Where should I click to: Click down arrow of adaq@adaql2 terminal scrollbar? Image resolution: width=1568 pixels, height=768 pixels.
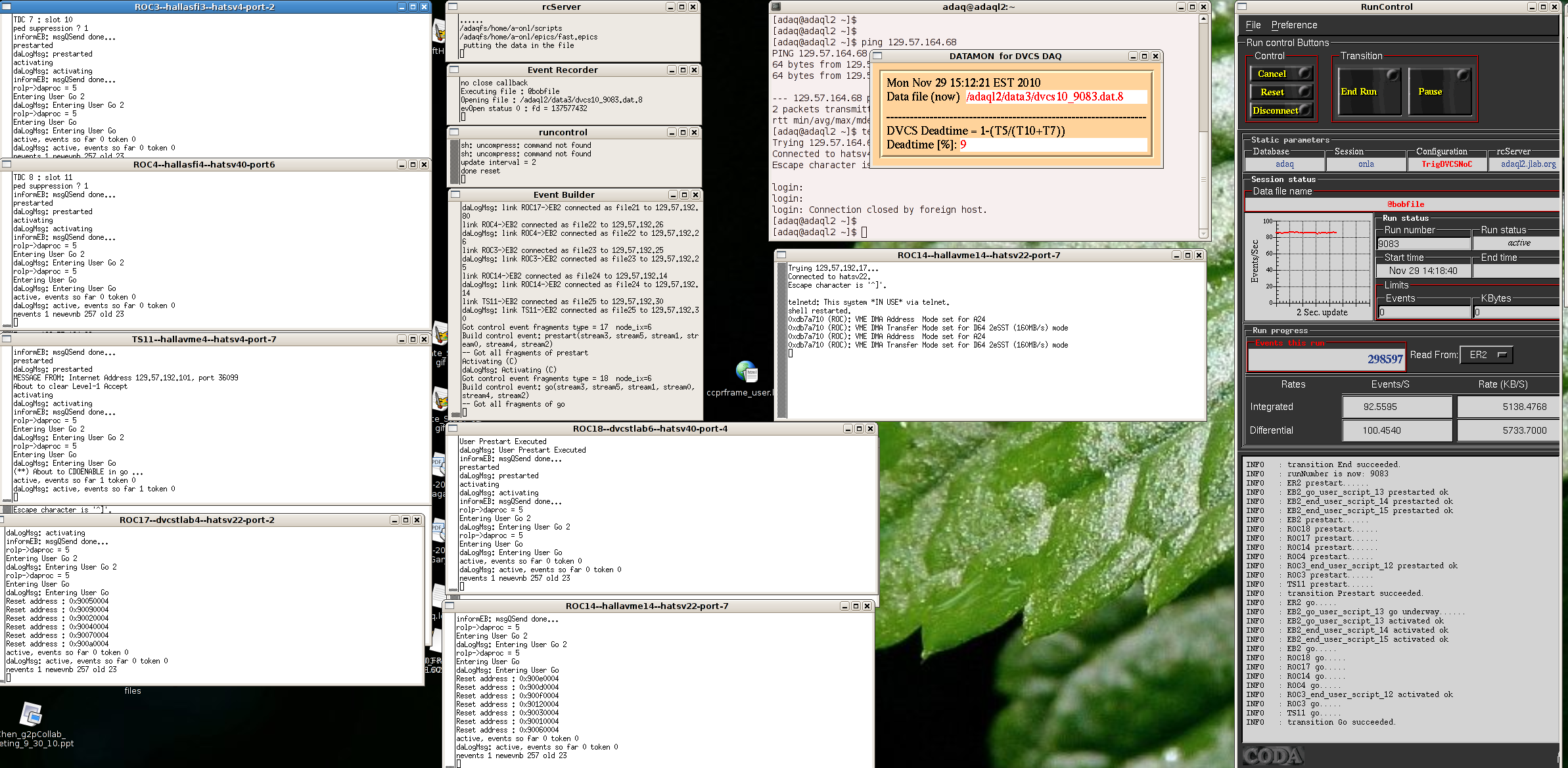[1203, 233]
